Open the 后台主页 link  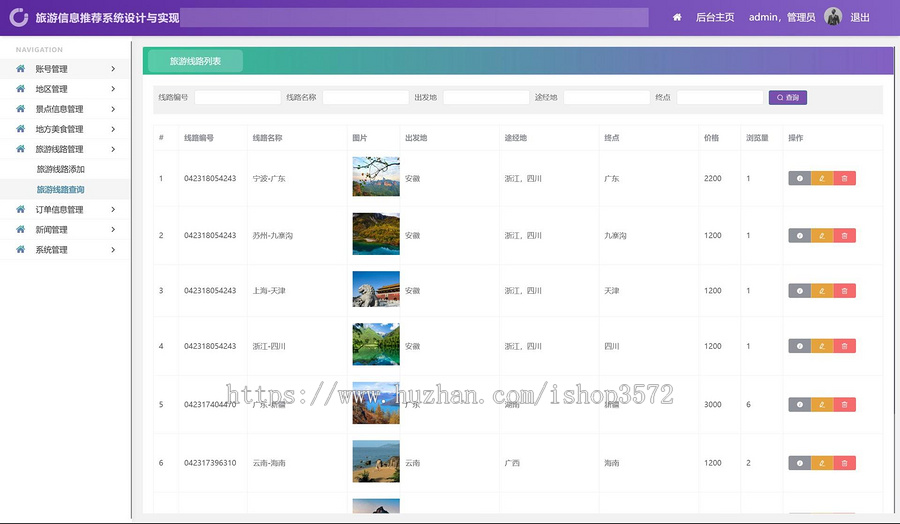click(x=715, y=17)
